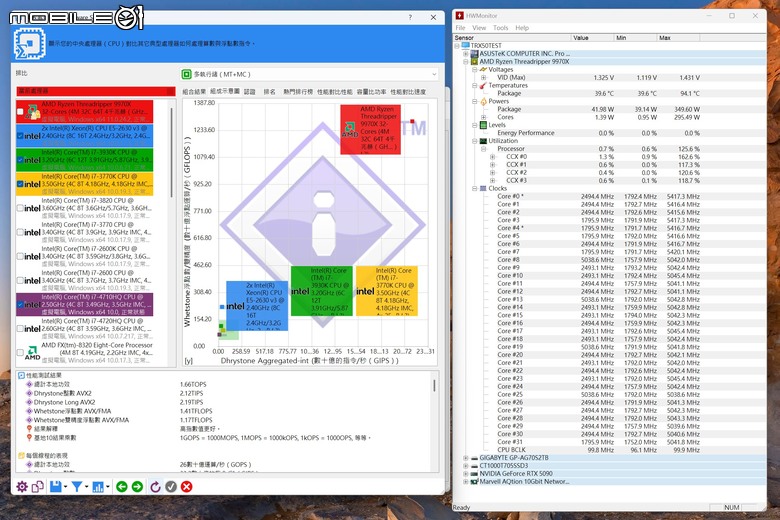Check the AMD FX-8320 checkbox
780x520 pixels.
point(20,353)
